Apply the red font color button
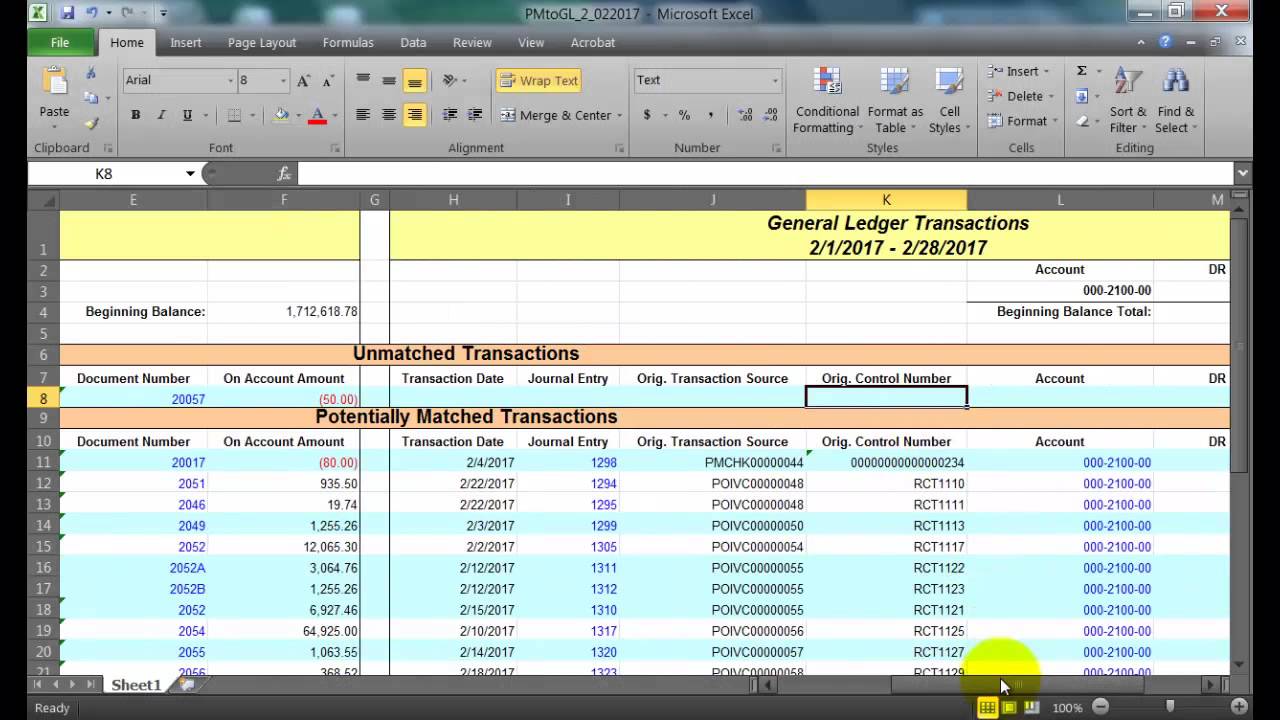 (318, 116)
